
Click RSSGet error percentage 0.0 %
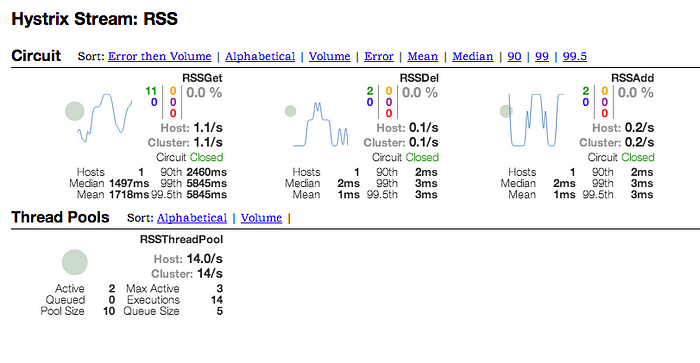point(204,93)
